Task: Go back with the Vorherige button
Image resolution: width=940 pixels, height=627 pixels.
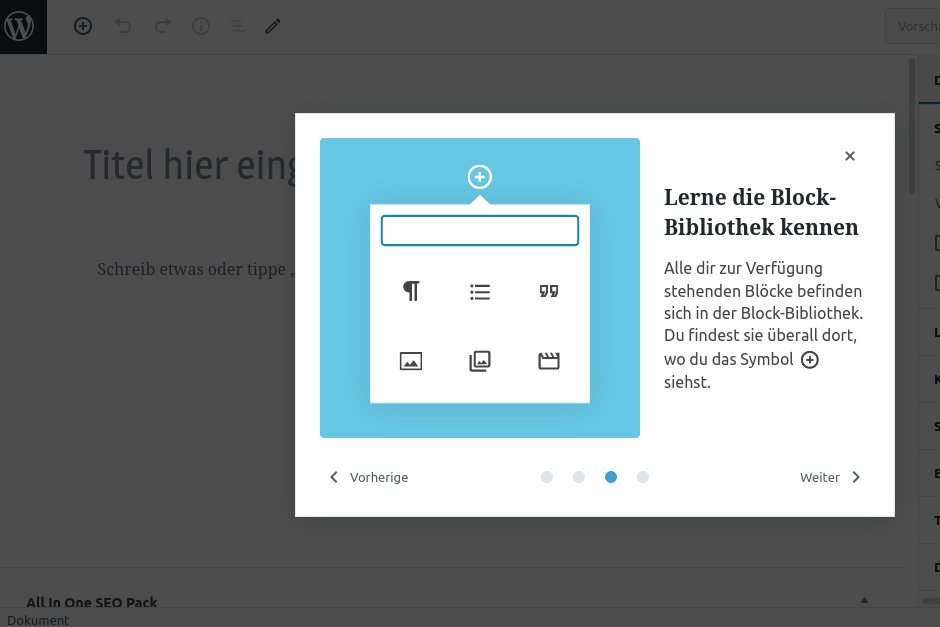Action: click(369, 477)
